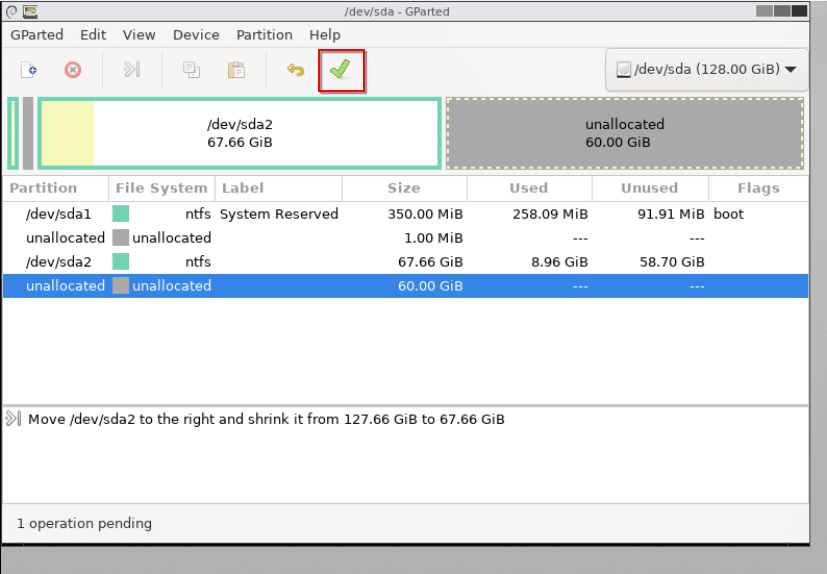Click the Size column header
The image size is (827, 574).
406,188
